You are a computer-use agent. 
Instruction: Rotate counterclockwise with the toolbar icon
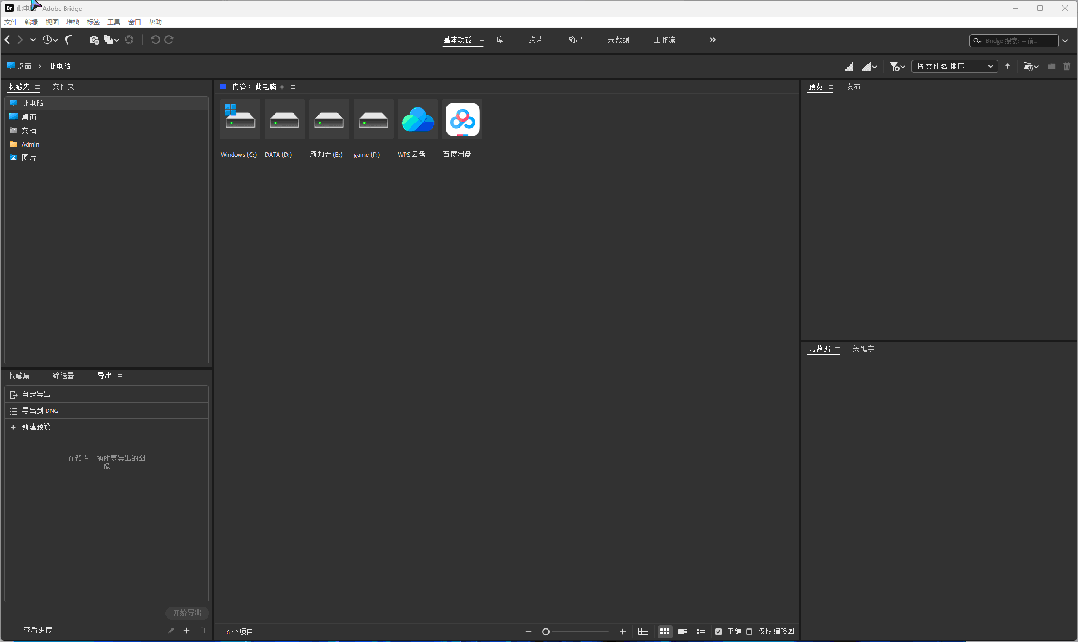tap(155, 40)
